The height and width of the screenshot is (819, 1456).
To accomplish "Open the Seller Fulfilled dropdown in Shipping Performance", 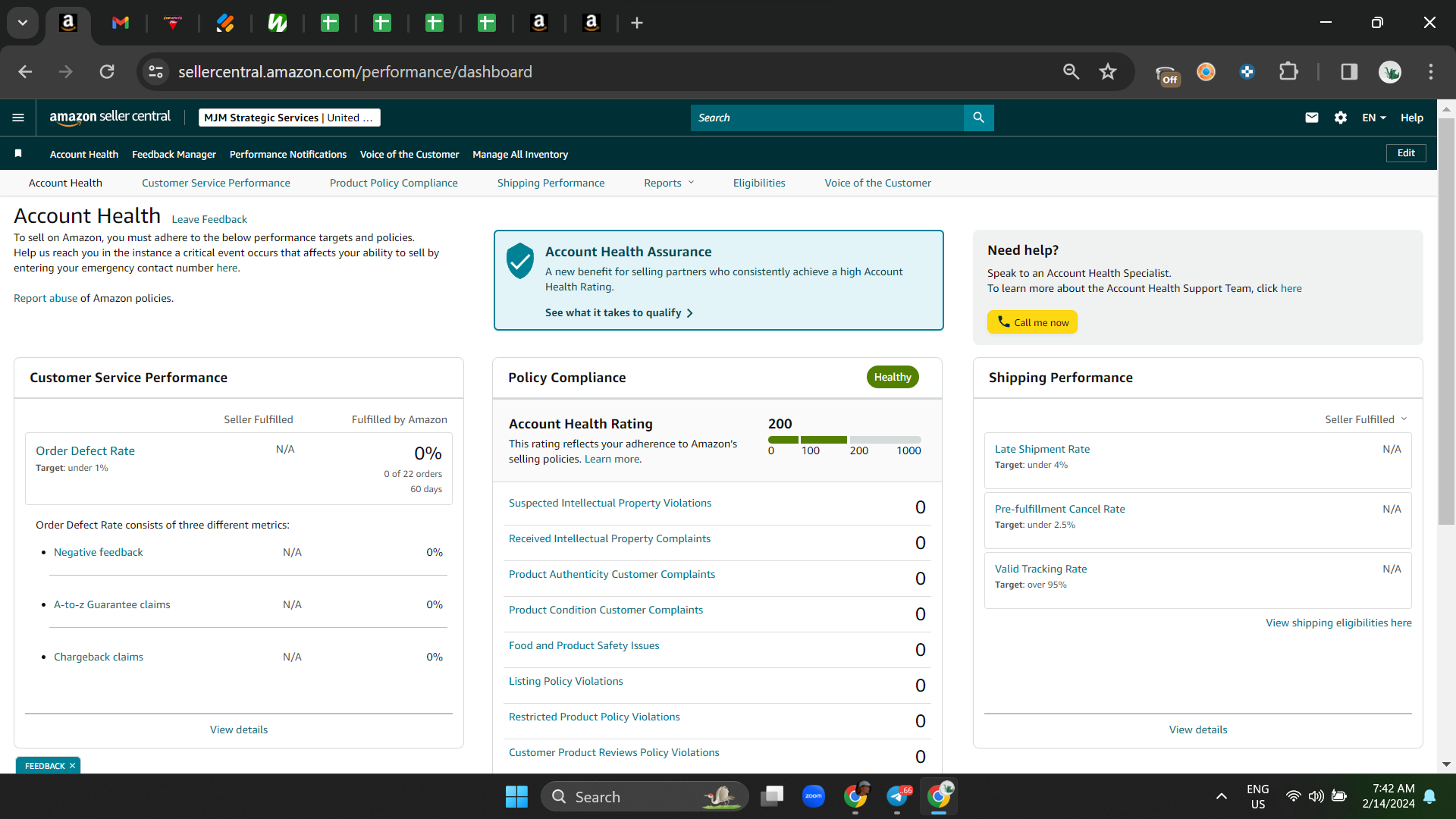I will (x=1365, y=419).
